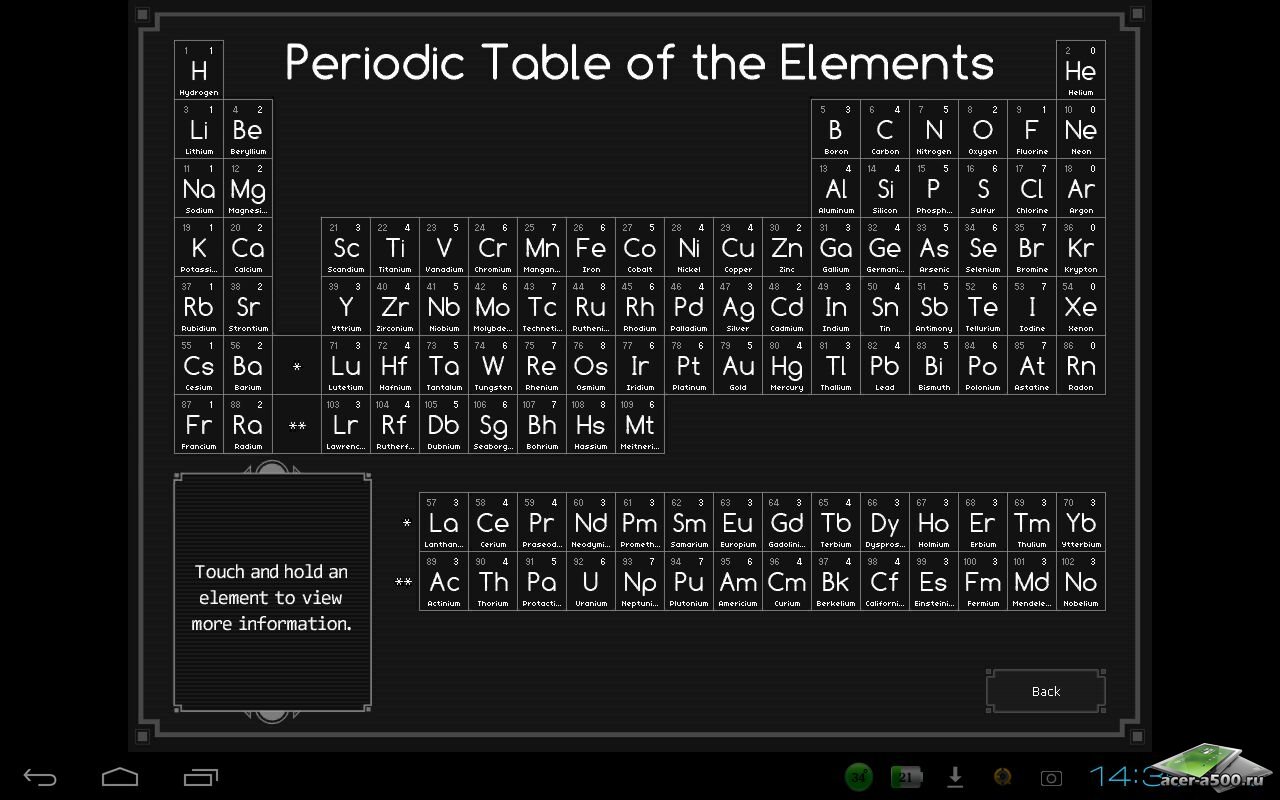1280x800 pixels.
Task: Tap the Francium (Fr) element tile
Action: point(199,424)
